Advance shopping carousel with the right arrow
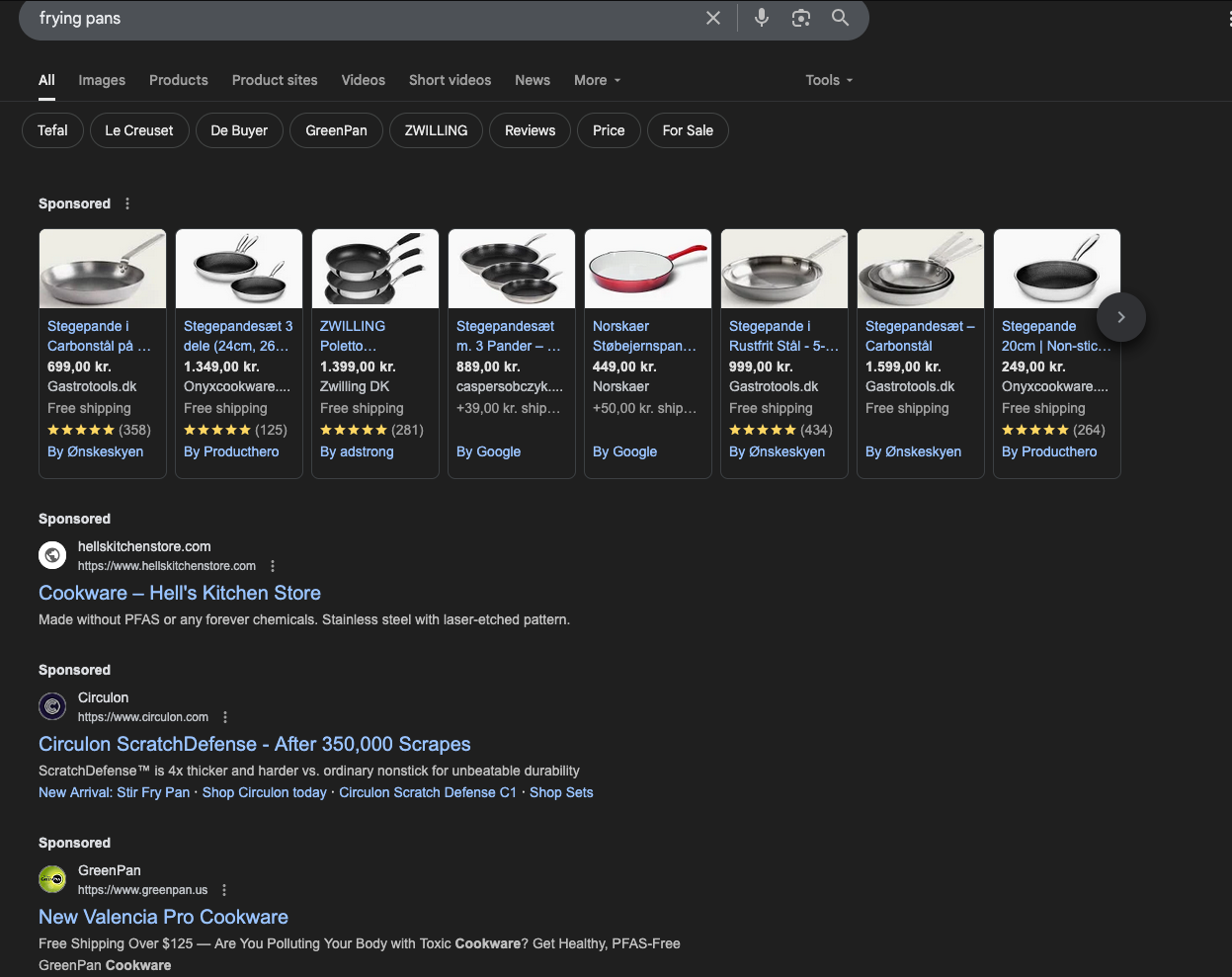Screen dimensions: 1232x977 point(1120,317)
